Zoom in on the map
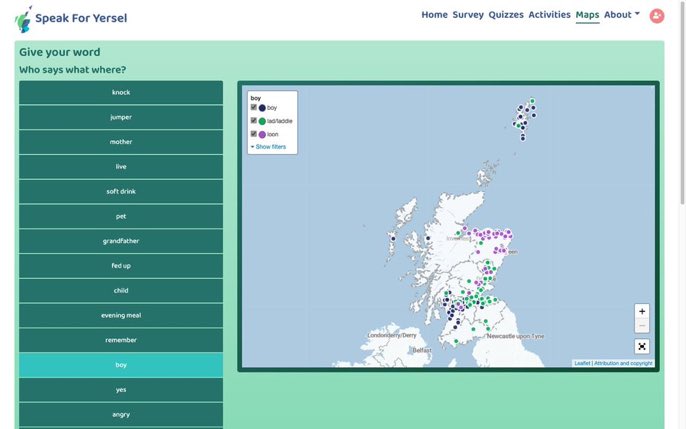The image size is (686, 429). (x=642, y=311)
